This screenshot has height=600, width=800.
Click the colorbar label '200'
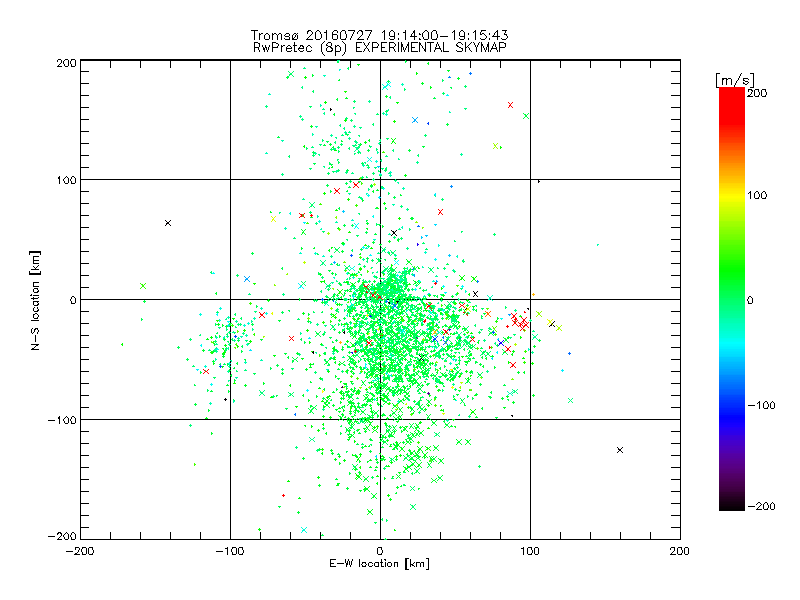757,93
